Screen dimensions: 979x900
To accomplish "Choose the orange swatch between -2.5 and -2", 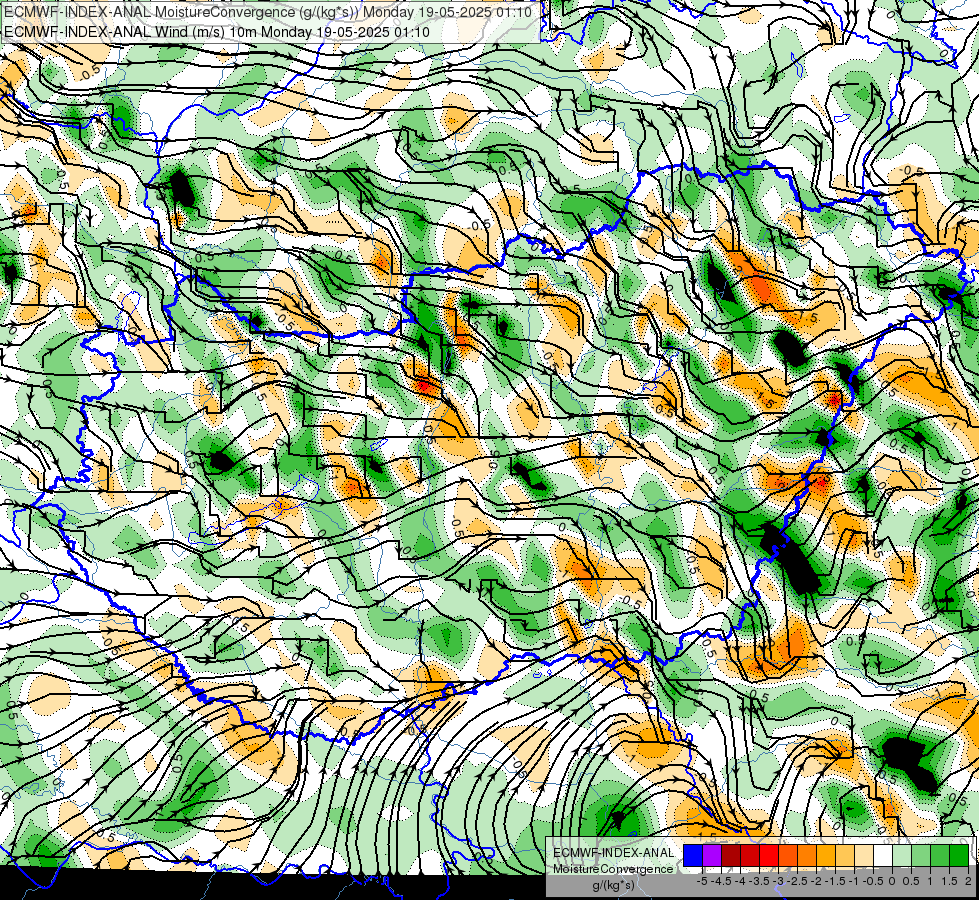I will click(x=807, y=855).
